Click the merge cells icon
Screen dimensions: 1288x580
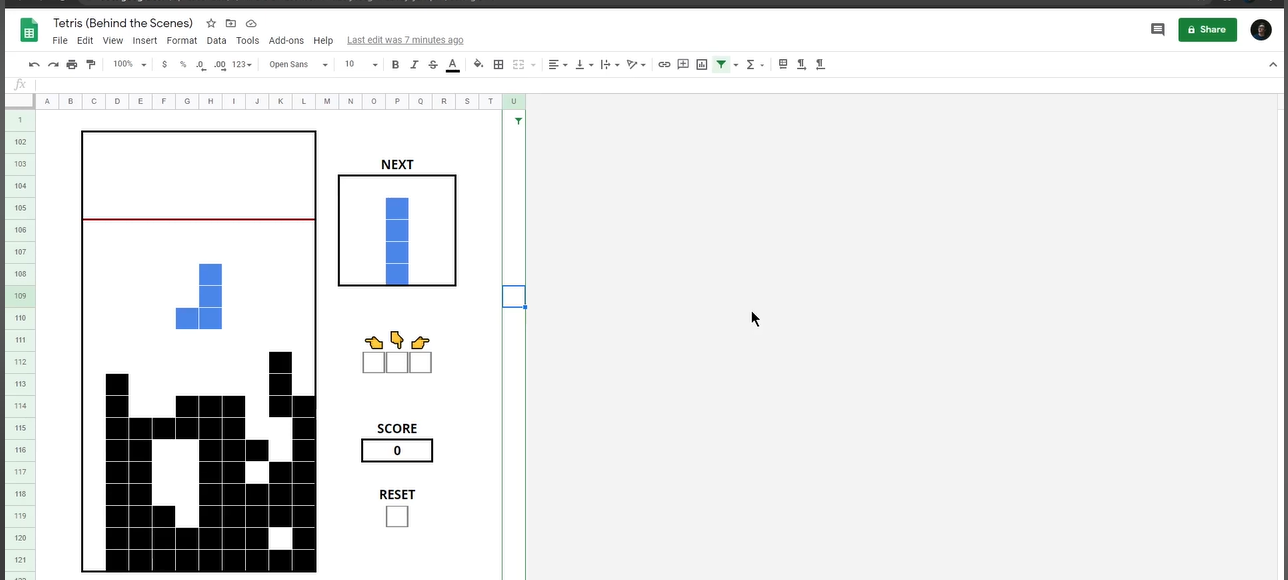pos(518,64)
